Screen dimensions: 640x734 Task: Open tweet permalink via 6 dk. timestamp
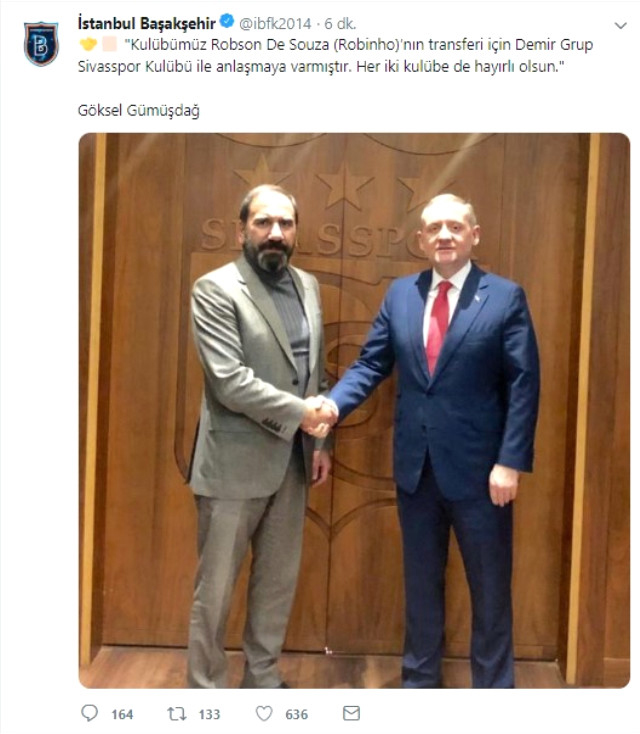pyautogui.click(x=340, y=23)
